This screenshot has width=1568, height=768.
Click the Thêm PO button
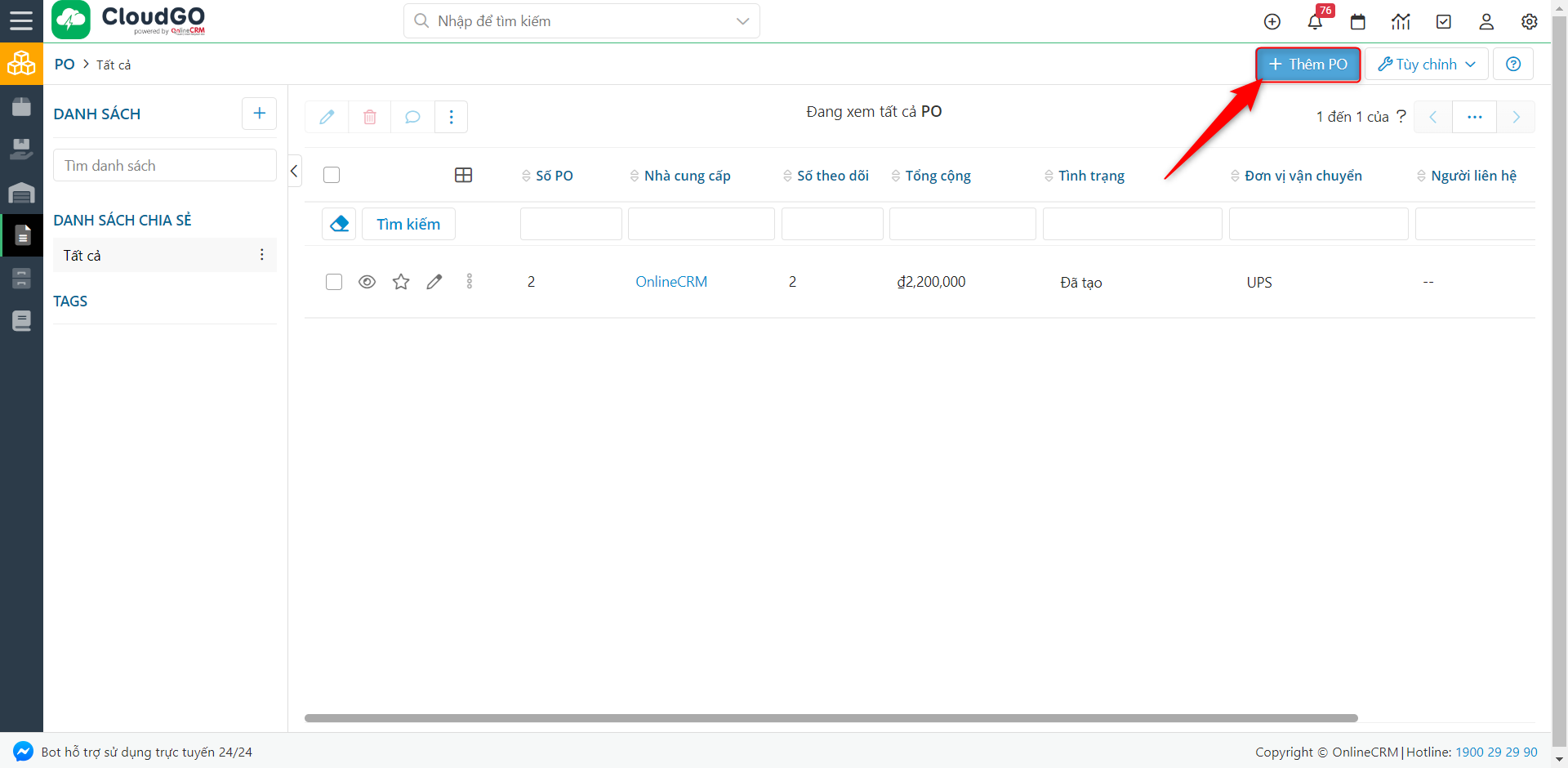pos(1307,65)
